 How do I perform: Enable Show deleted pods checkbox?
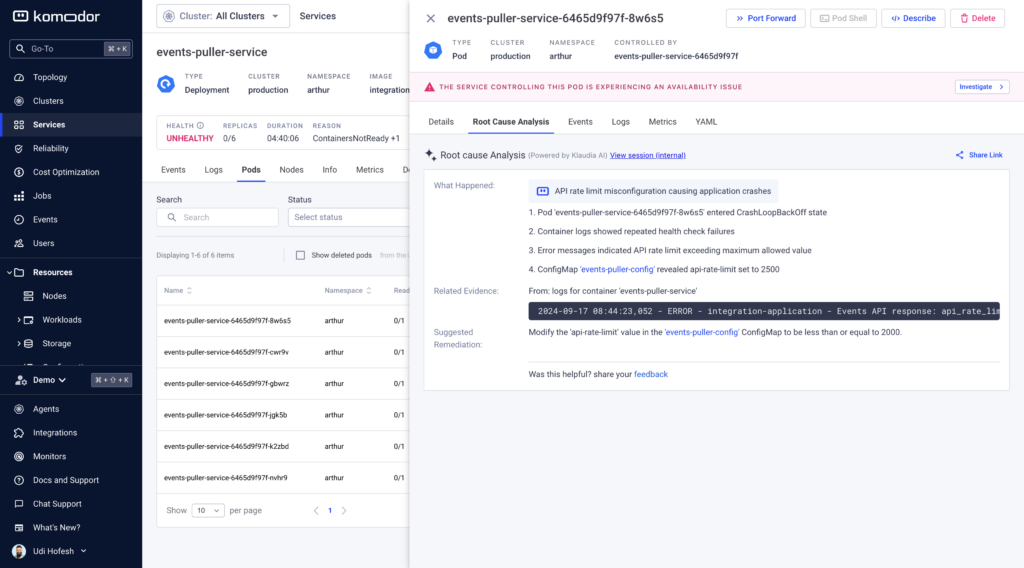[300, 255]
